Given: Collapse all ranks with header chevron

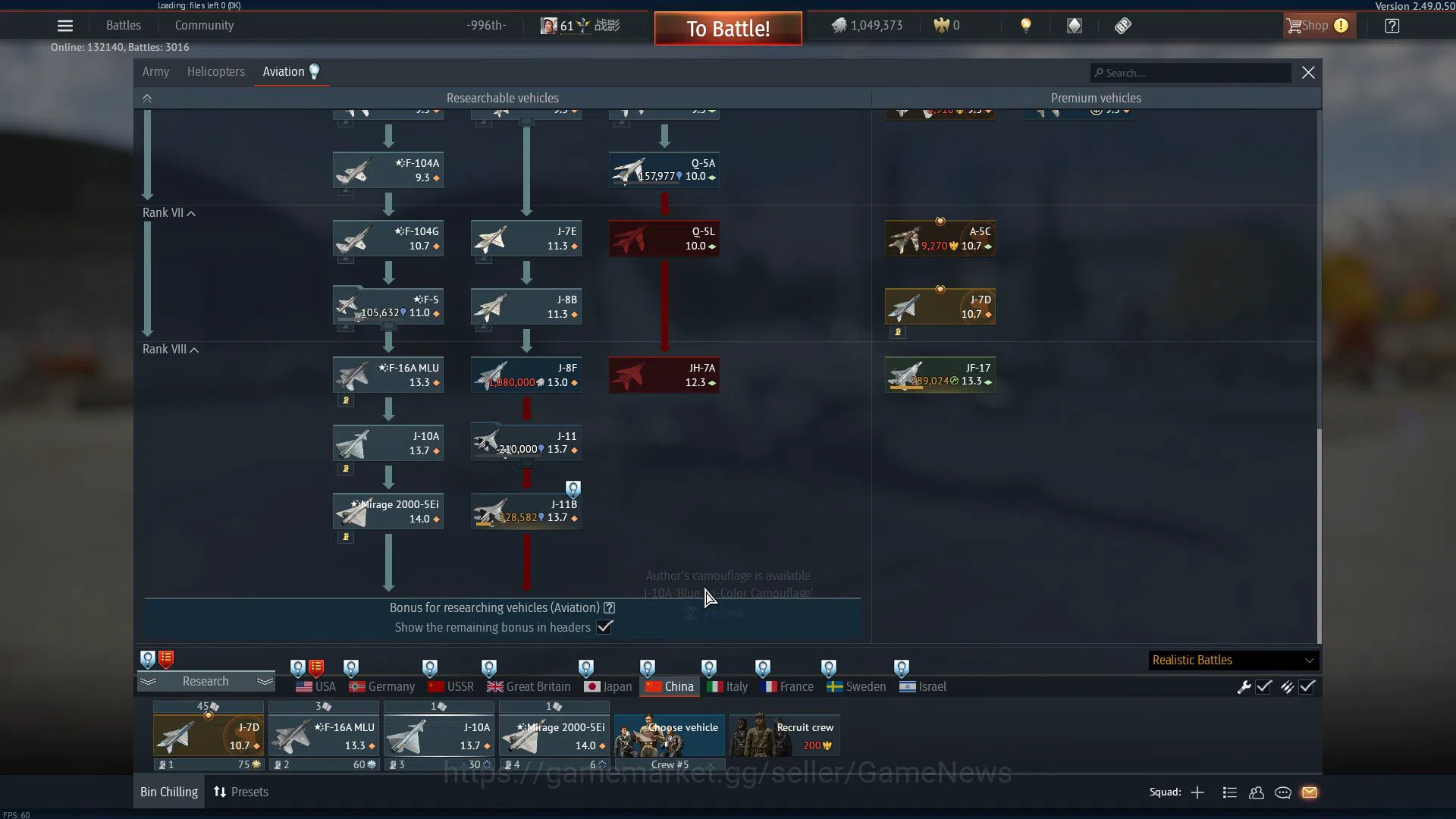Looking at the screenshot, I should point(147,99).
